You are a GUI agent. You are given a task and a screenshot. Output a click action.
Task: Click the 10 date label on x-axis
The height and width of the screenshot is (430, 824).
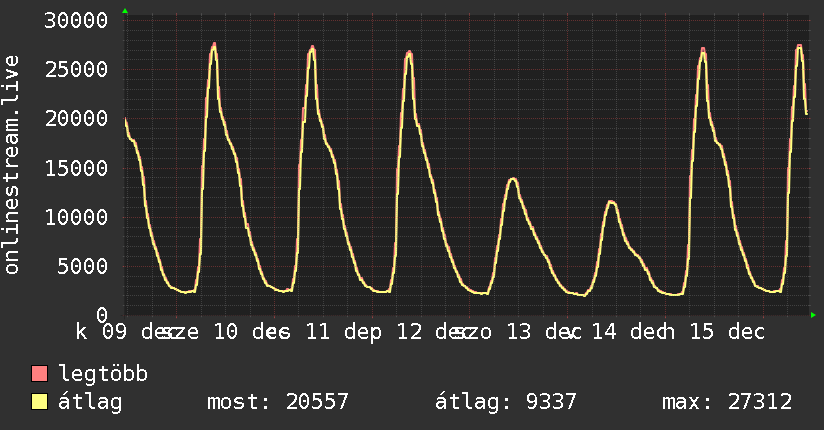(225, 332)
